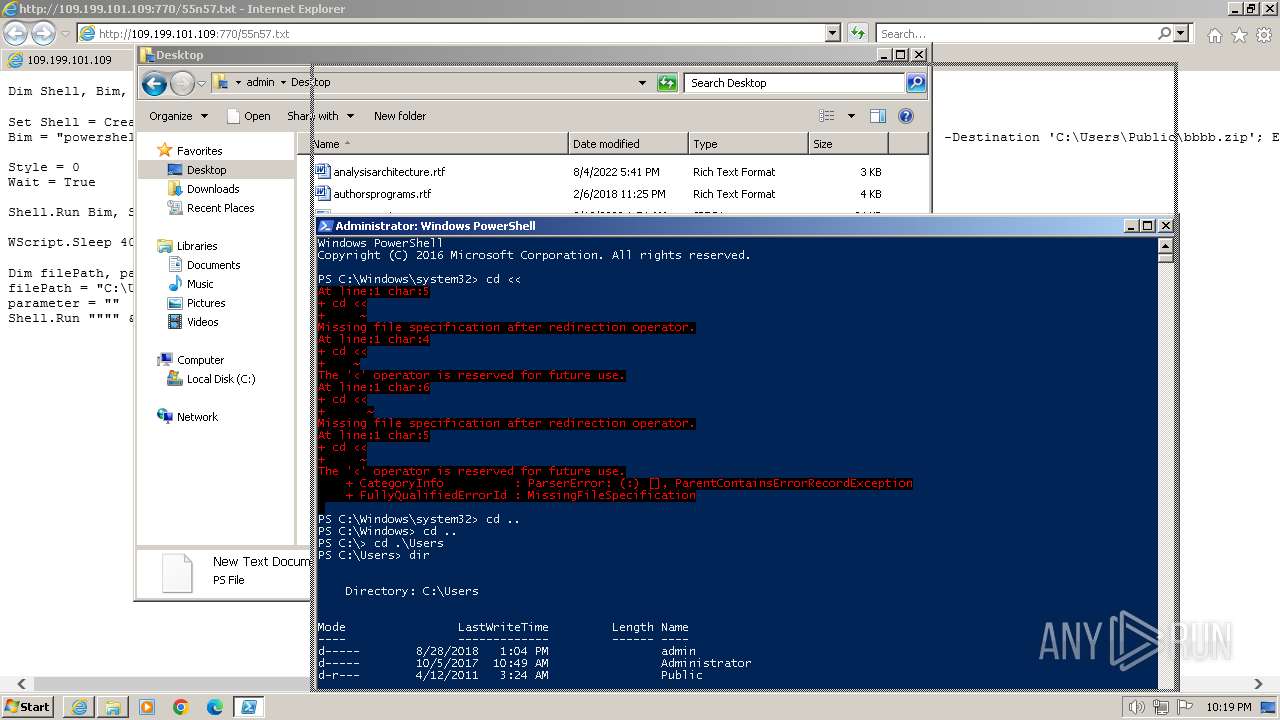Click the magnifier icon in IE search box
Image resolution: width=1280 pixels, height=720 pixels.
(1164, 33)
